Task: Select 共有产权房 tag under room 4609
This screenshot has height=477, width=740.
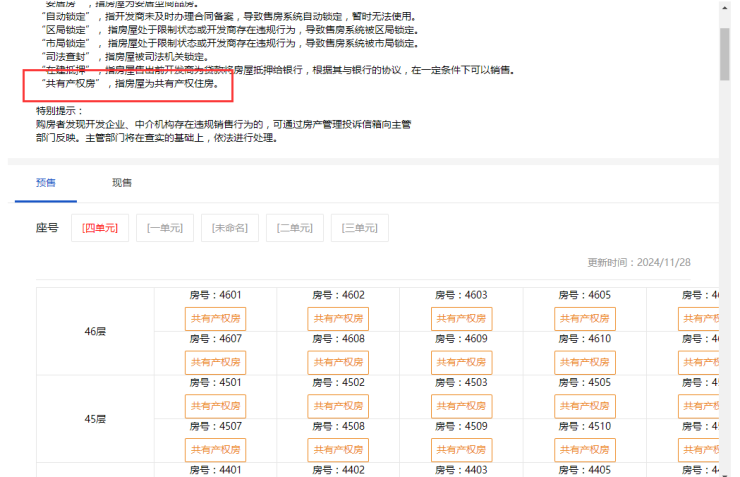Action: (x=461, y=362)
